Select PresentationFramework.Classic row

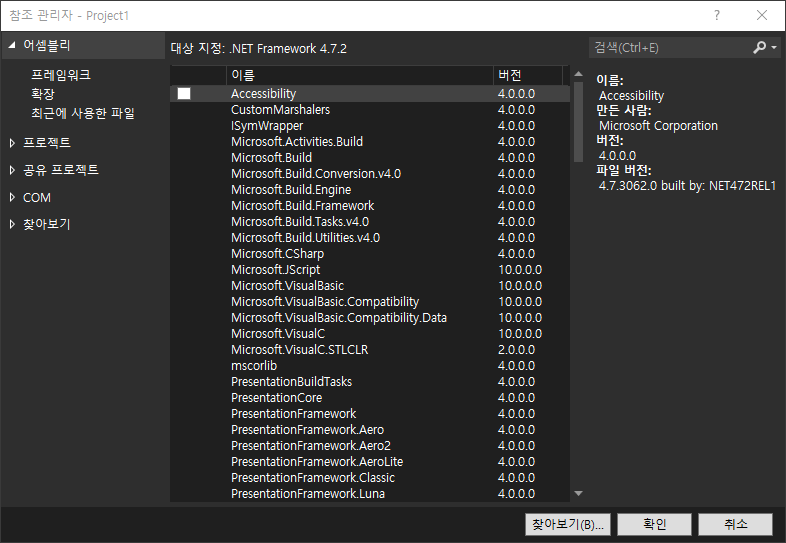[370, 478]
